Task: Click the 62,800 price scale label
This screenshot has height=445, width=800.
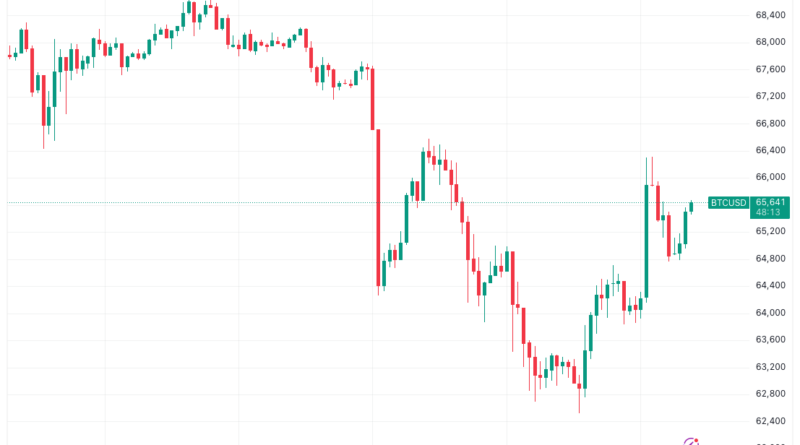Action: (x=768, y=393)
